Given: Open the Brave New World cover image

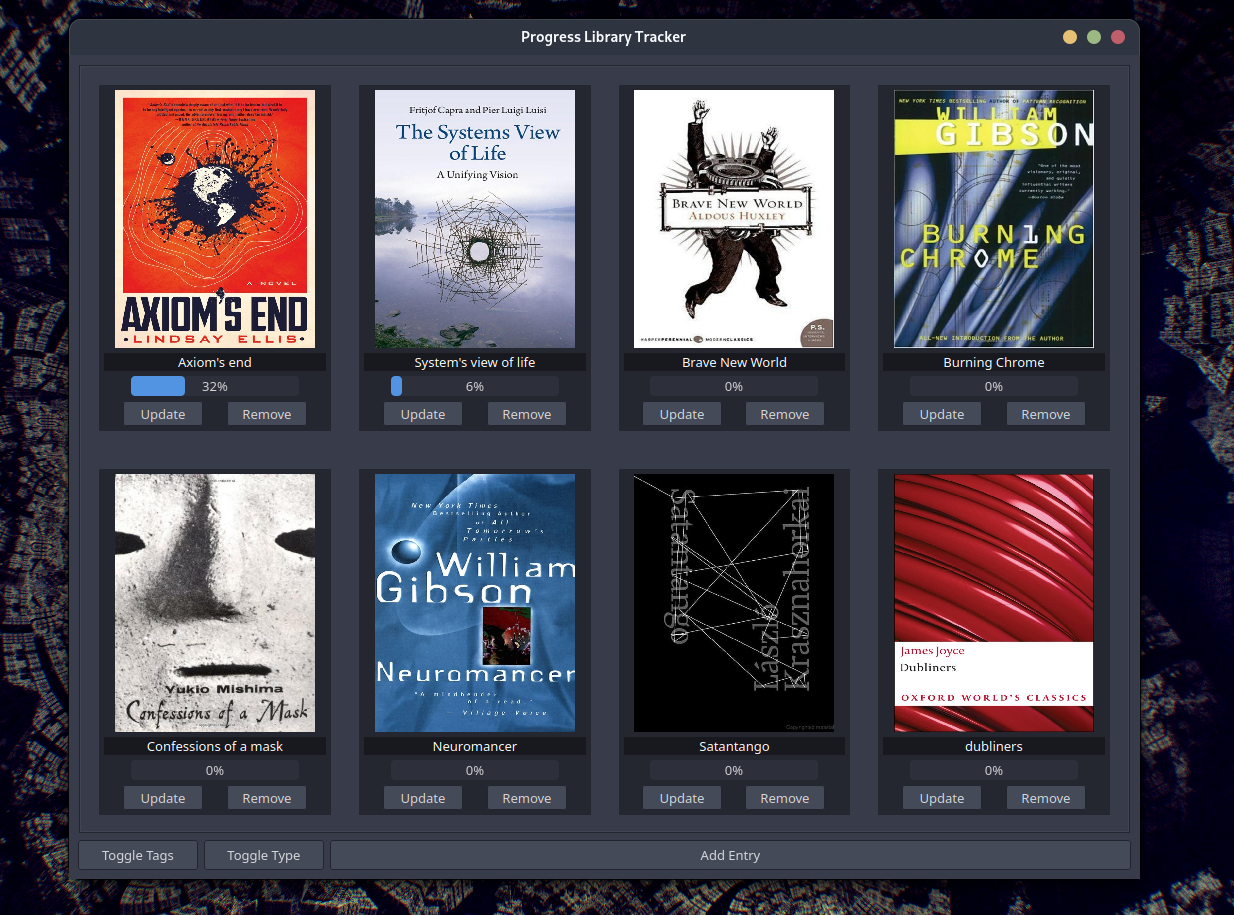Looking at the screenshot, I should point(734,219).
